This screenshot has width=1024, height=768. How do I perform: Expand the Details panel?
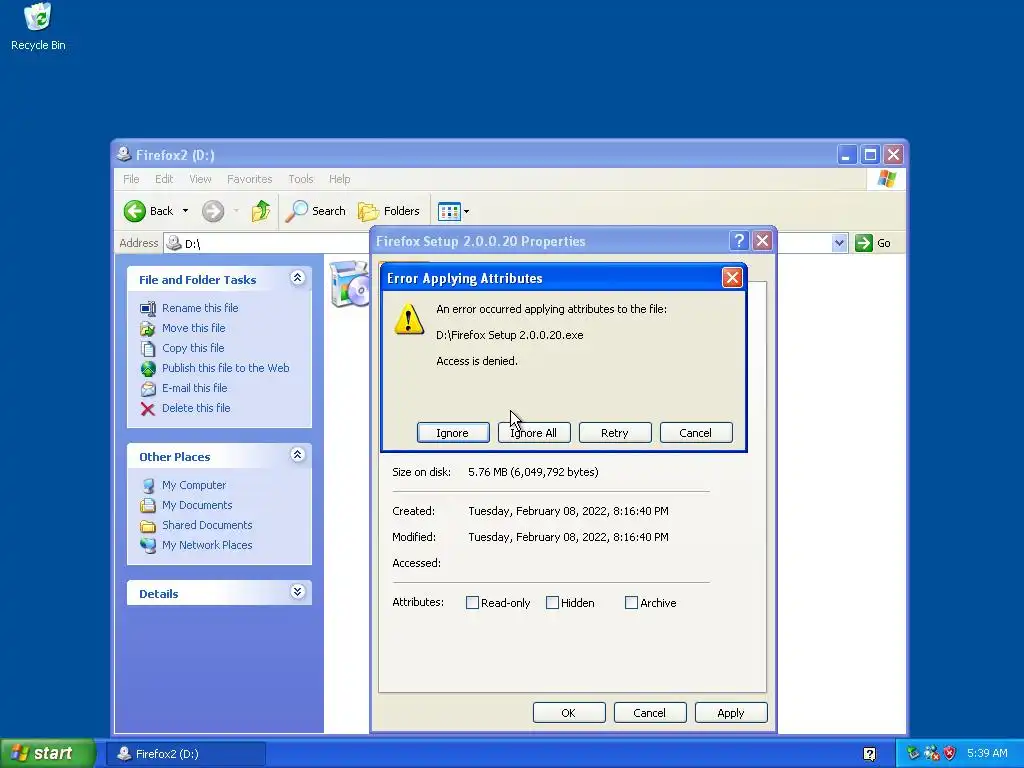[x=297, y=592]
